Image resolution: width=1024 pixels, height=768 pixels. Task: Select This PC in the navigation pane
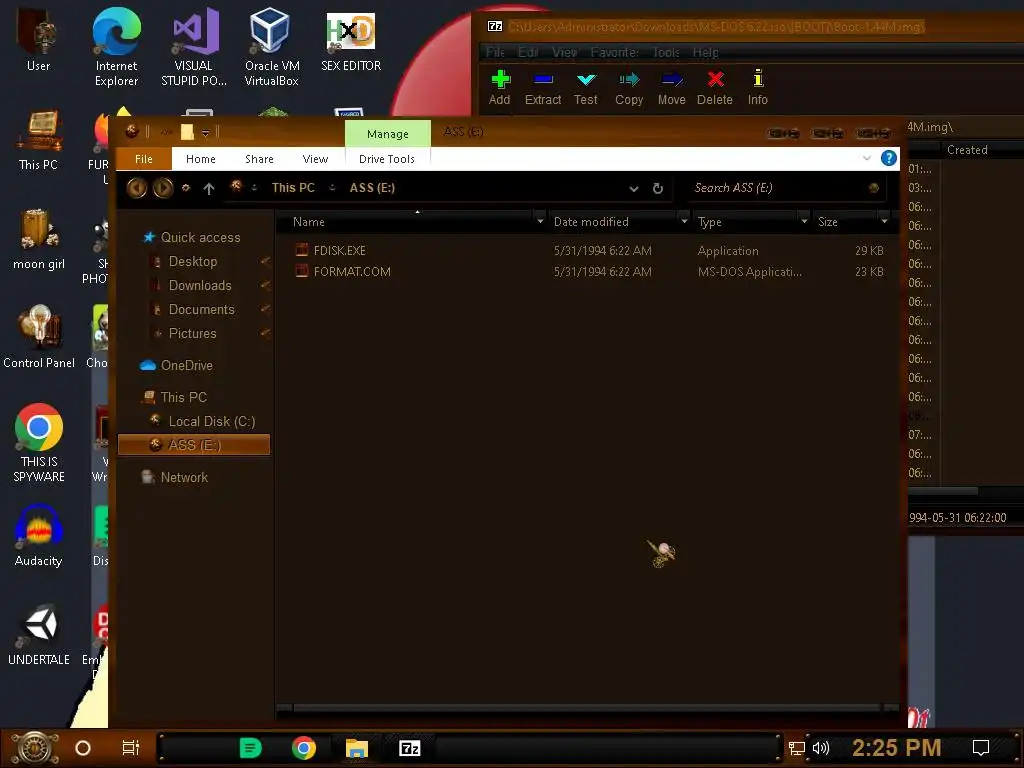[184, 397]
